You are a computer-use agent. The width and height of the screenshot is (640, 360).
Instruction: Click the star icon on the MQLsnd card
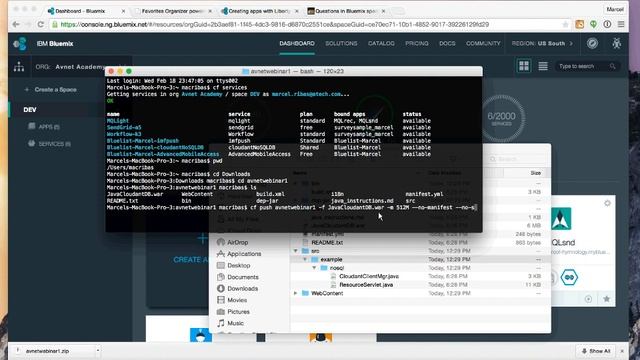pos(607,299)
